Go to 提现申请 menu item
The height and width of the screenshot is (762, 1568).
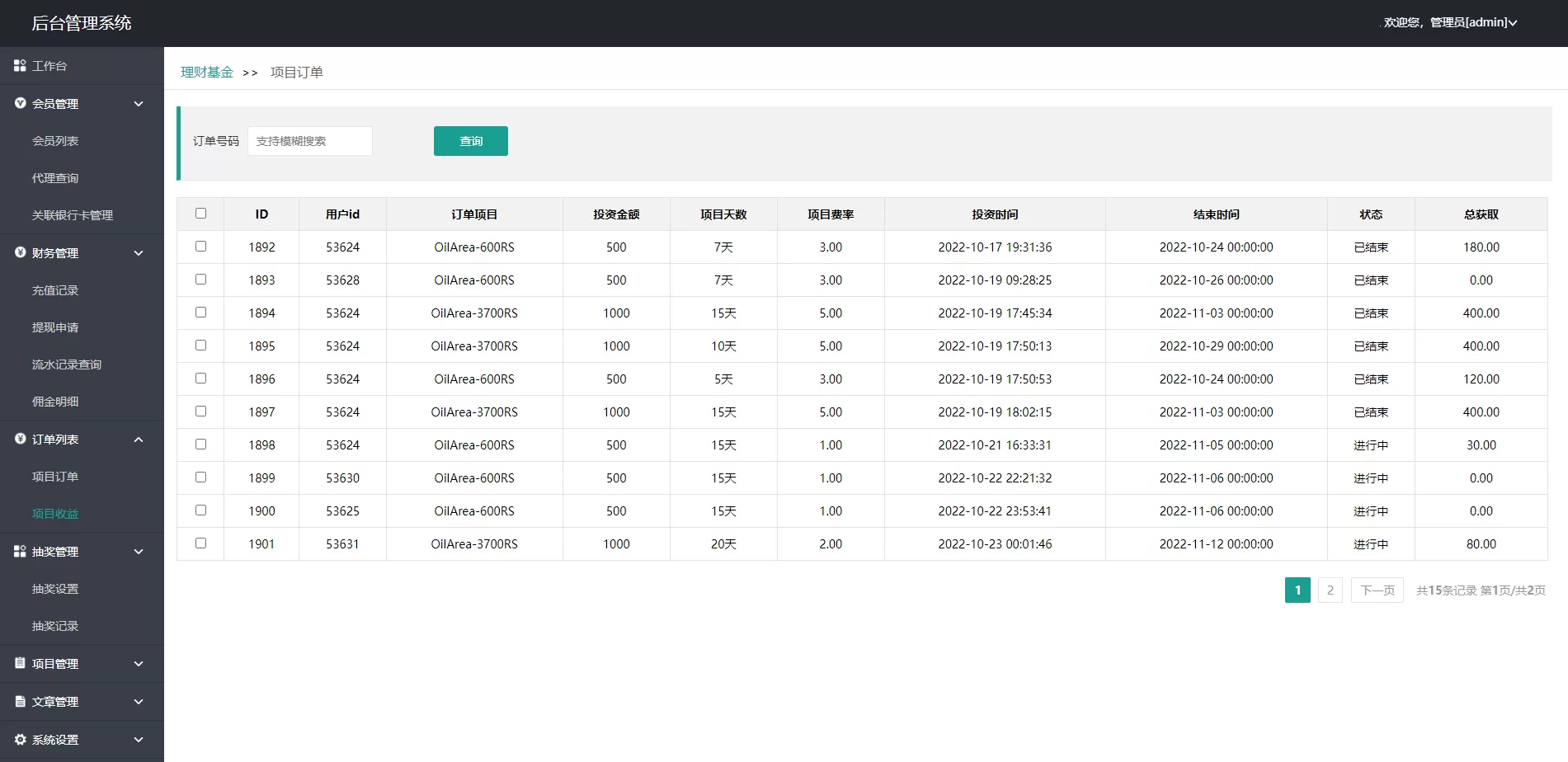(x=55, y=327)
